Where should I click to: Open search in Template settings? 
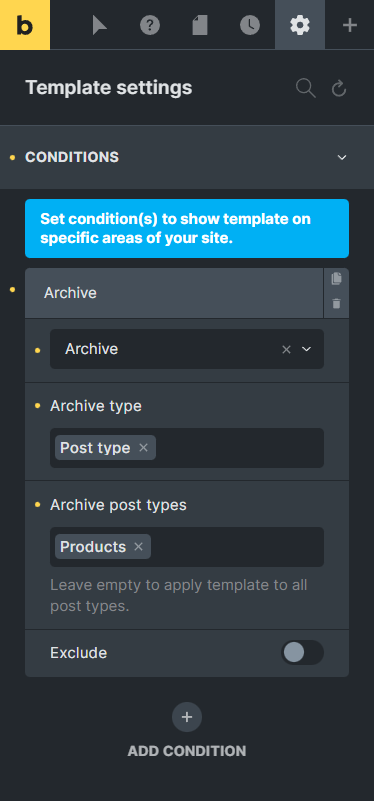(306, 88)
